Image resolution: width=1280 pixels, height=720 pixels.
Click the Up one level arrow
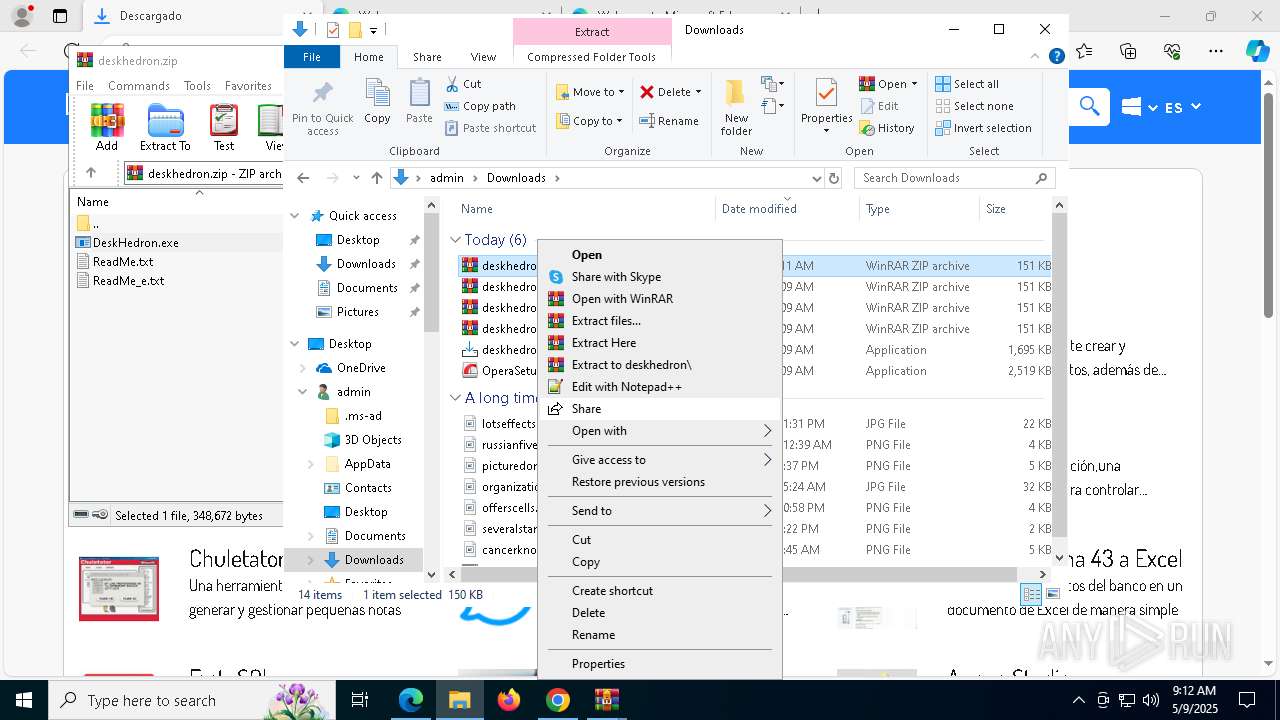pos(376,178)
